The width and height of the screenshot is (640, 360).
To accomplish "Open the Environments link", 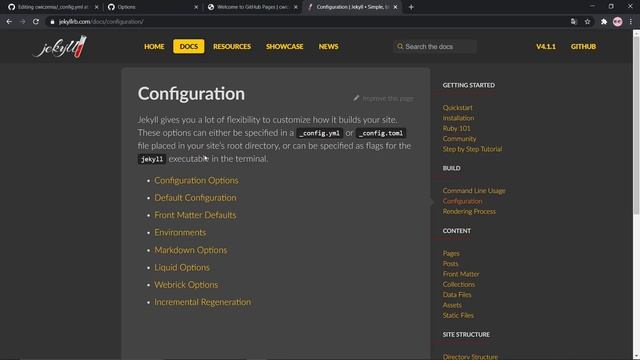I will 180,233.
